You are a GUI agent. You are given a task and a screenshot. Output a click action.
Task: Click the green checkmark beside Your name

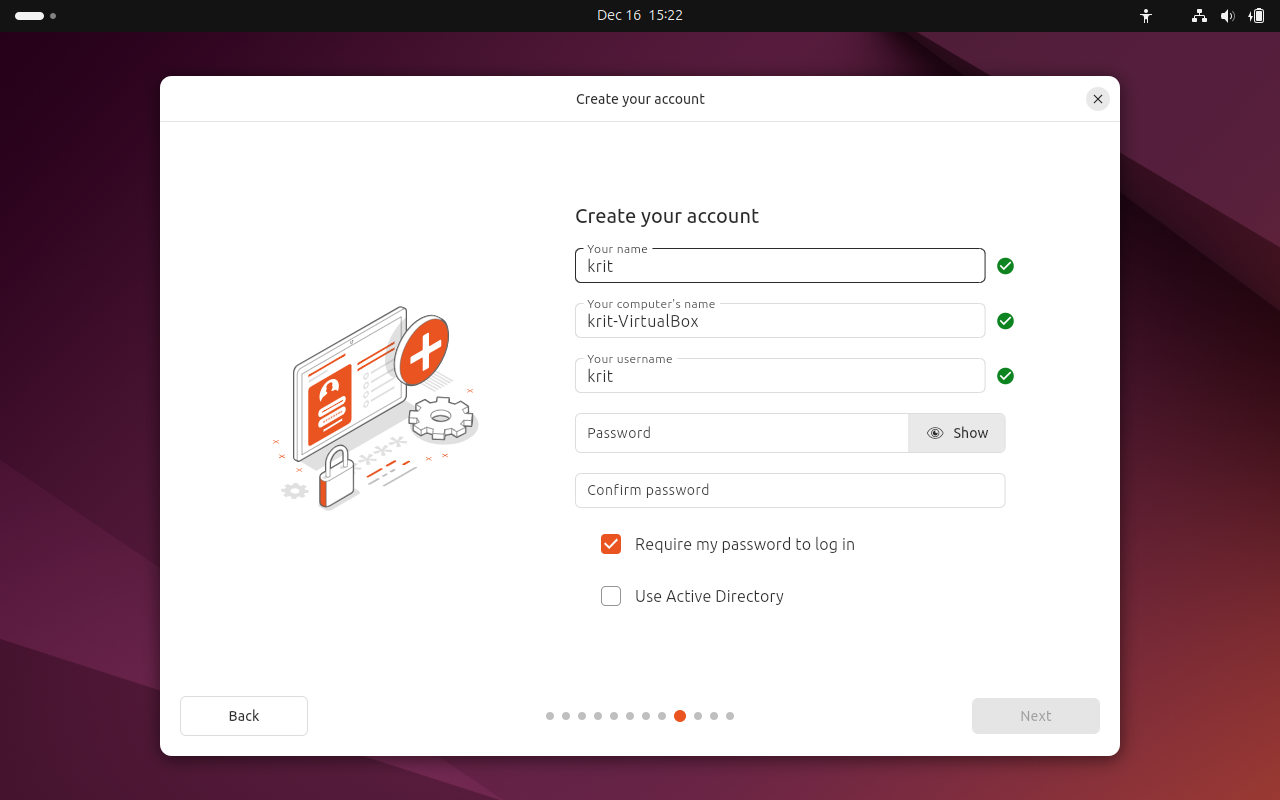coord(1005,266)
